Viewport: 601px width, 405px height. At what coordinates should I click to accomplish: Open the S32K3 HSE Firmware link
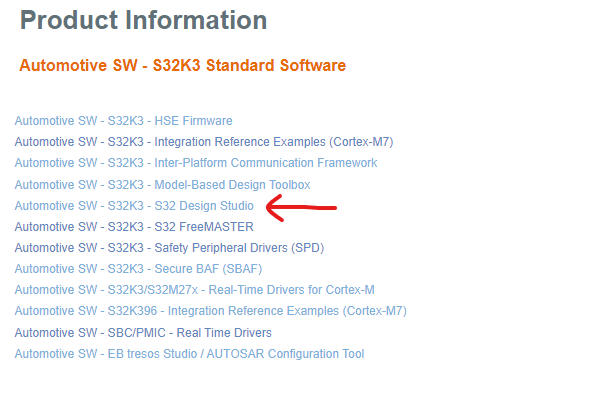point(123,121)
